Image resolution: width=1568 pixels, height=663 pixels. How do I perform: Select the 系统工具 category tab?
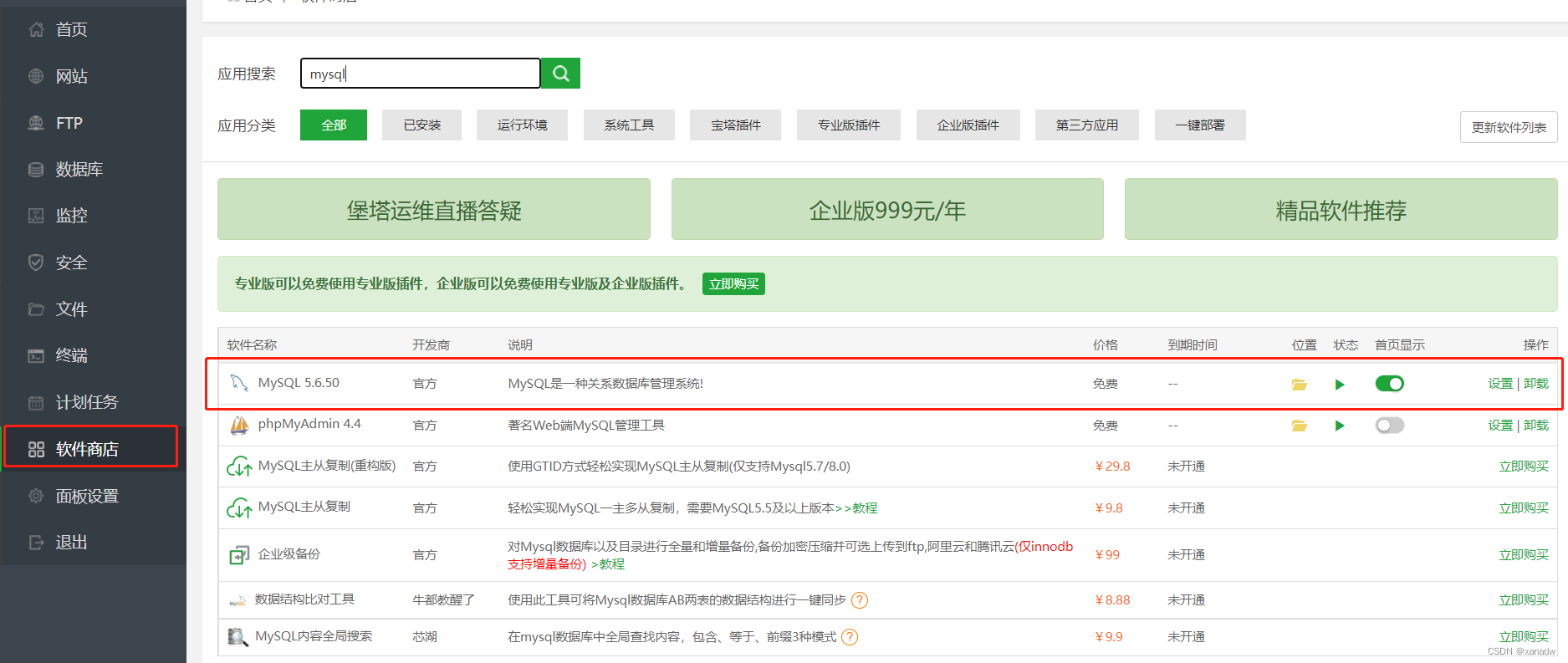[629, 125]
